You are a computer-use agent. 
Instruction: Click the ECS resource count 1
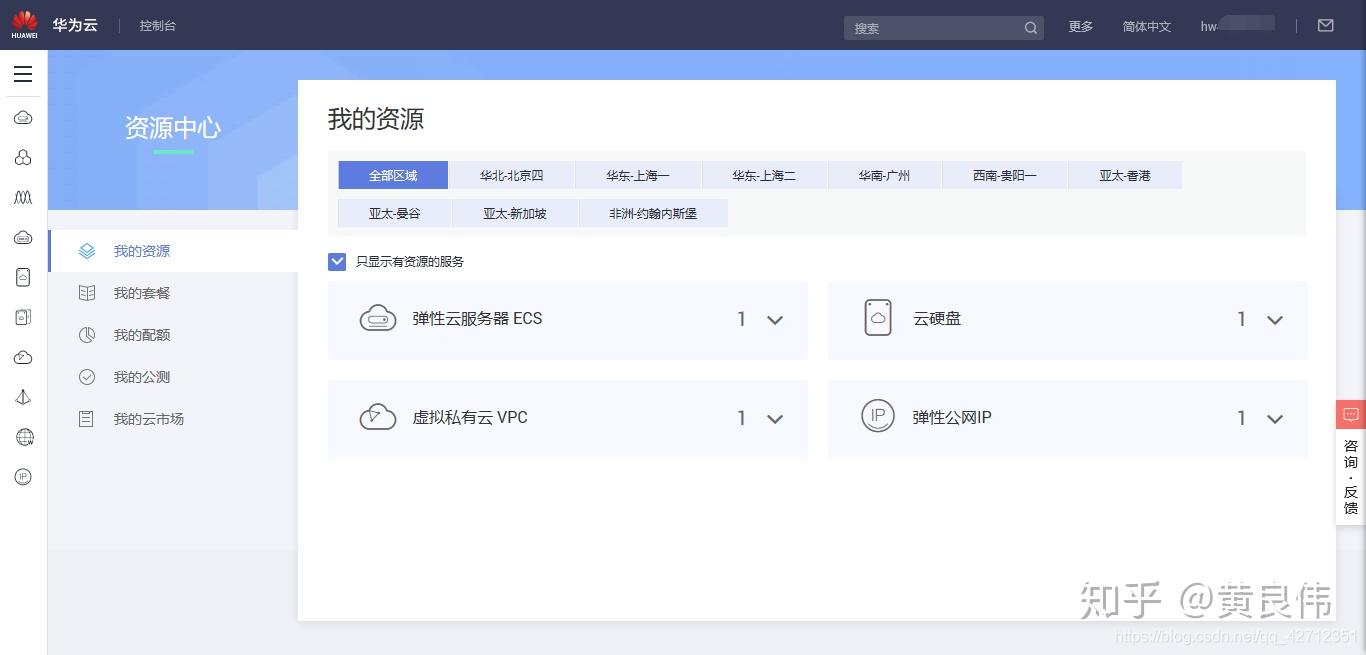741,319
